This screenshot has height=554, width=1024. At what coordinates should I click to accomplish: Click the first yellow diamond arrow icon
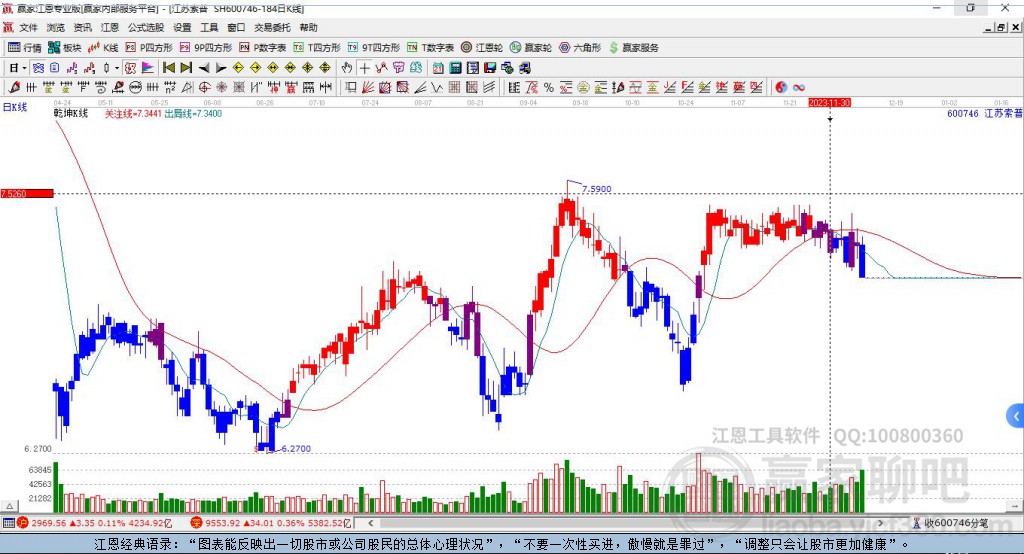click(x=238, y=67)
